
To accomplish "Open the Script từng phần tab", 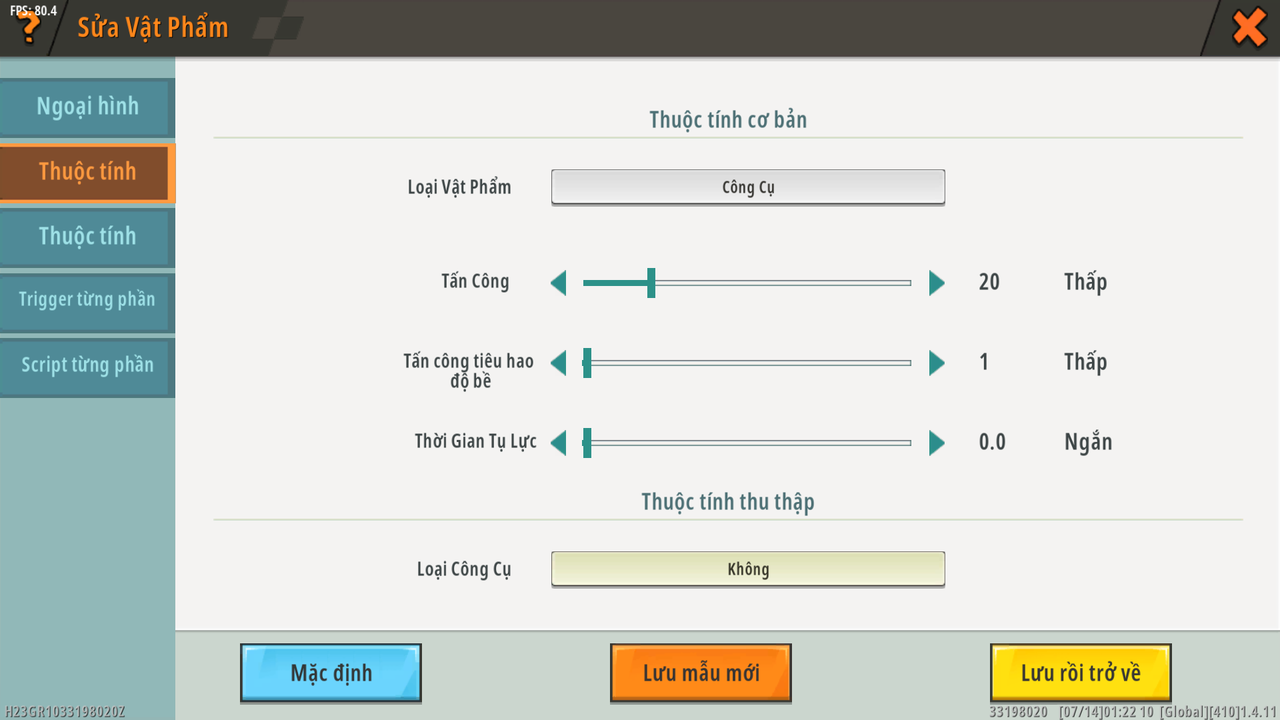I will [x=87, y=365].
